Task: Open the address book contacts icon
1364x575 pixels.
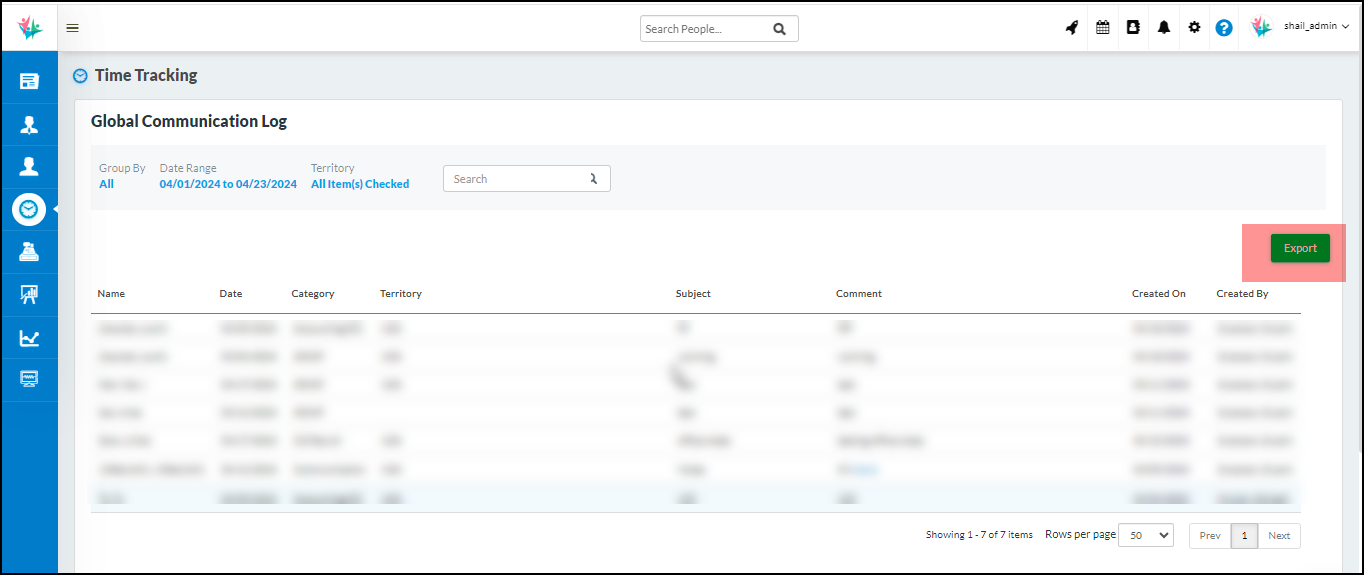Action: (x=1133, y=28)
